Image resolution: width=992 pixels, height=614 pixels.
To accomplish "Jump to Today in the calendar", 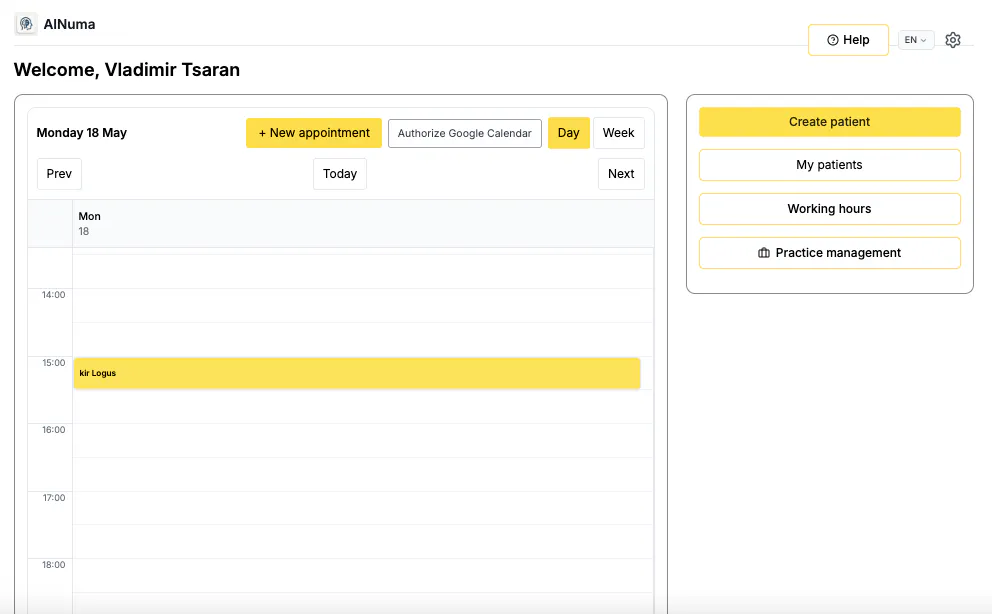I will [x=340, y=174].
